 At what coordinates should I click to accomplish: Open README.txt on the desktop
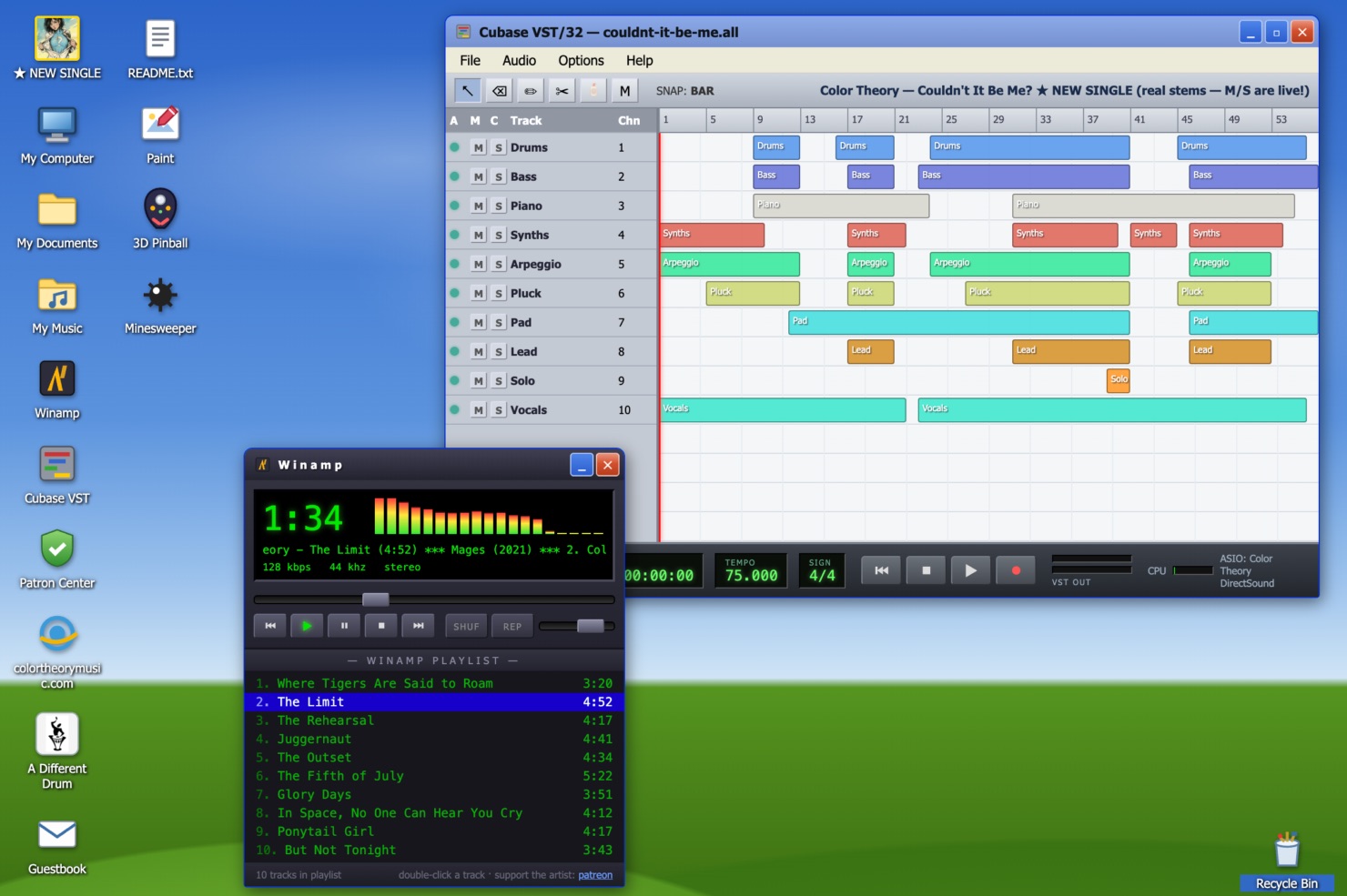[160, 48]
